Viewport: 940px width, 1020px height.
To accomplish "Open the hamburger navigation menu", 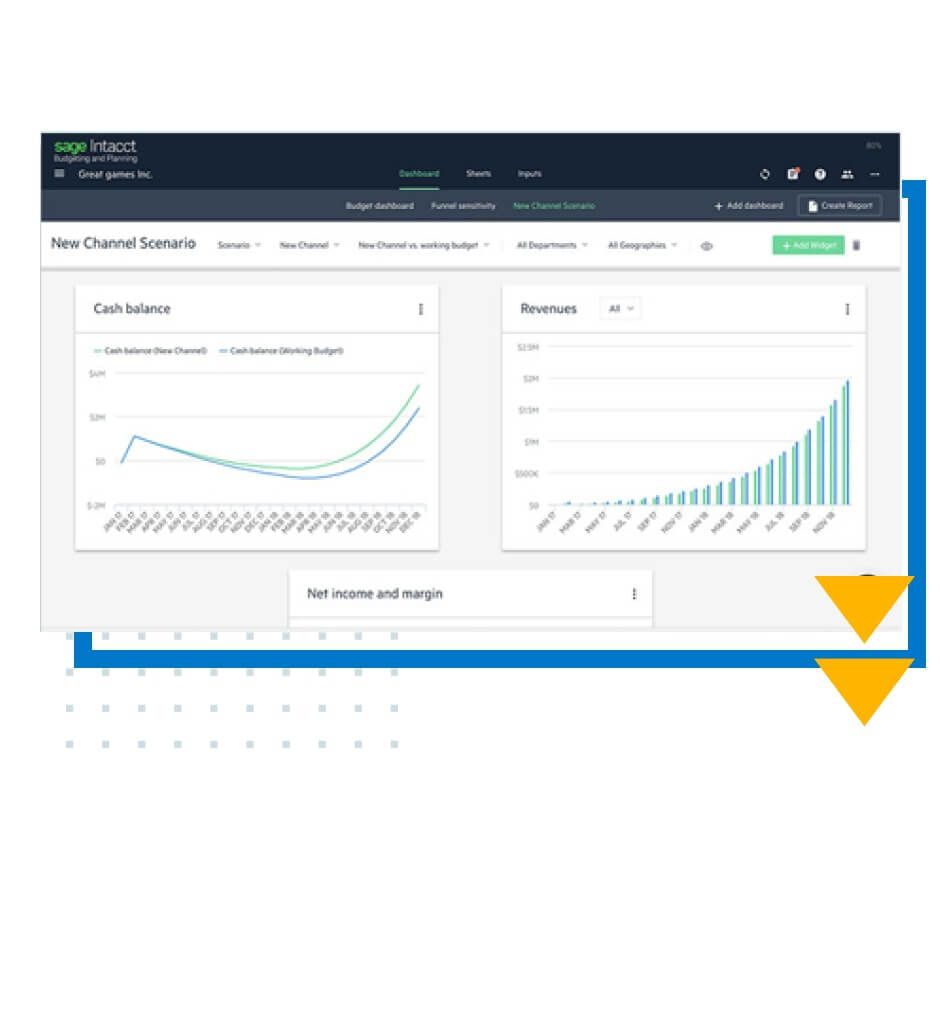I will coord(58,170).
